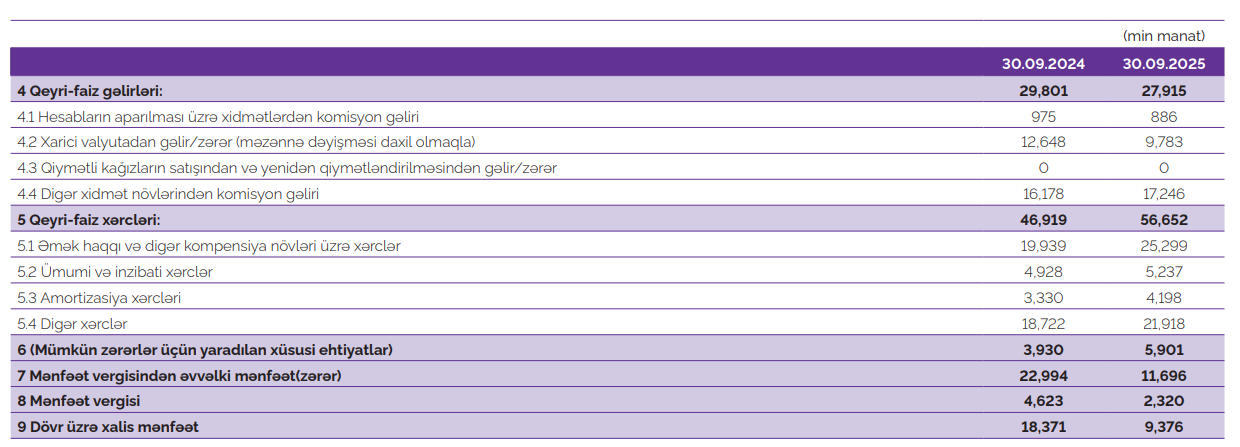The image size is (1240, 447).
Task: Click the '8 Mənfəət vergisi' row label
Action: 79,401
